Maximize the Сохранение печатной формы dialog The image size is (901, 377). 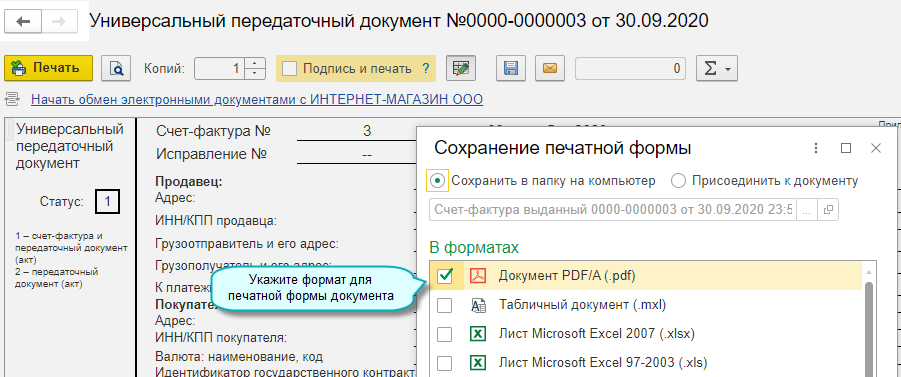846,148
